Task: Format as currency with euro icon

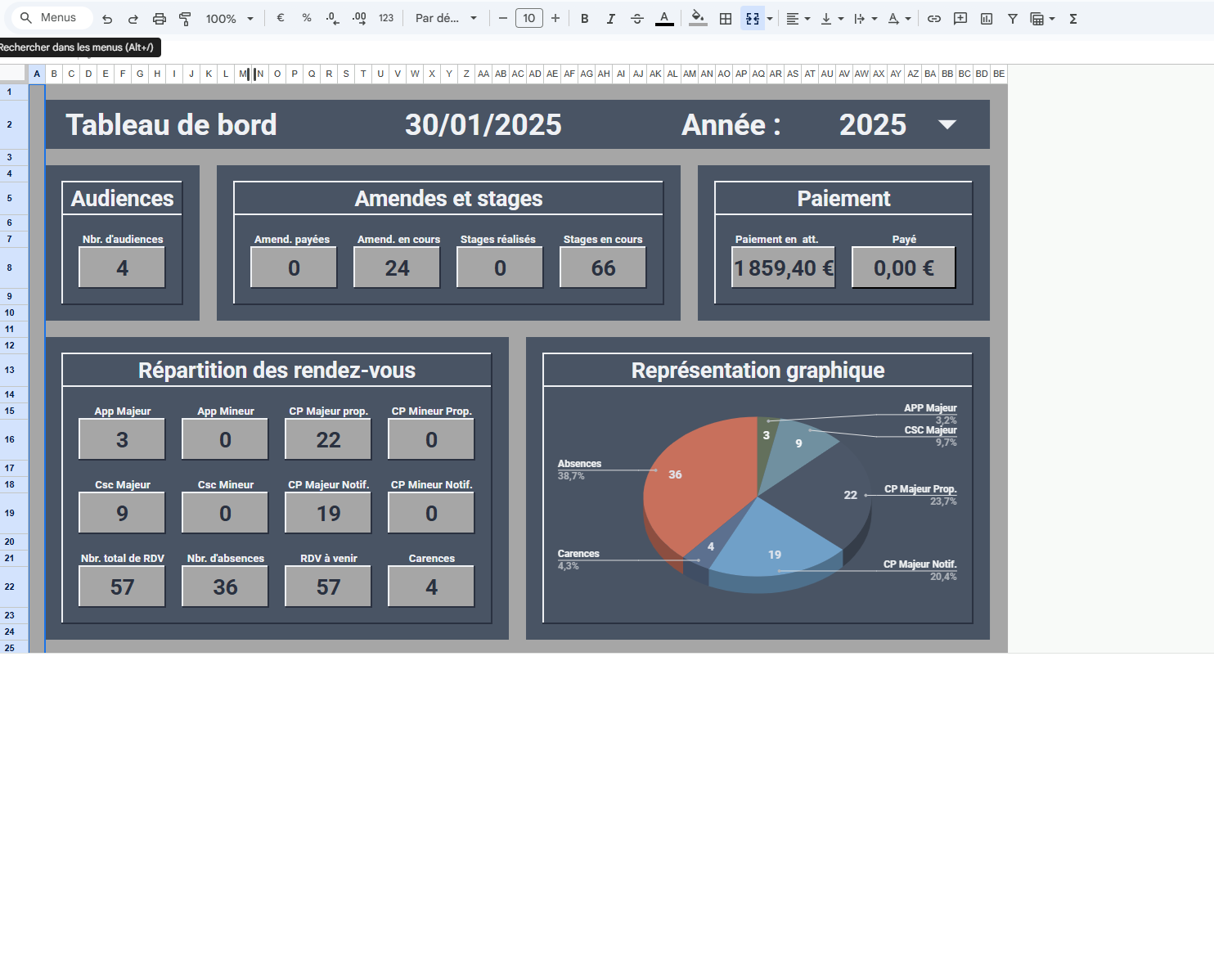Action: [x=281, y=18]
